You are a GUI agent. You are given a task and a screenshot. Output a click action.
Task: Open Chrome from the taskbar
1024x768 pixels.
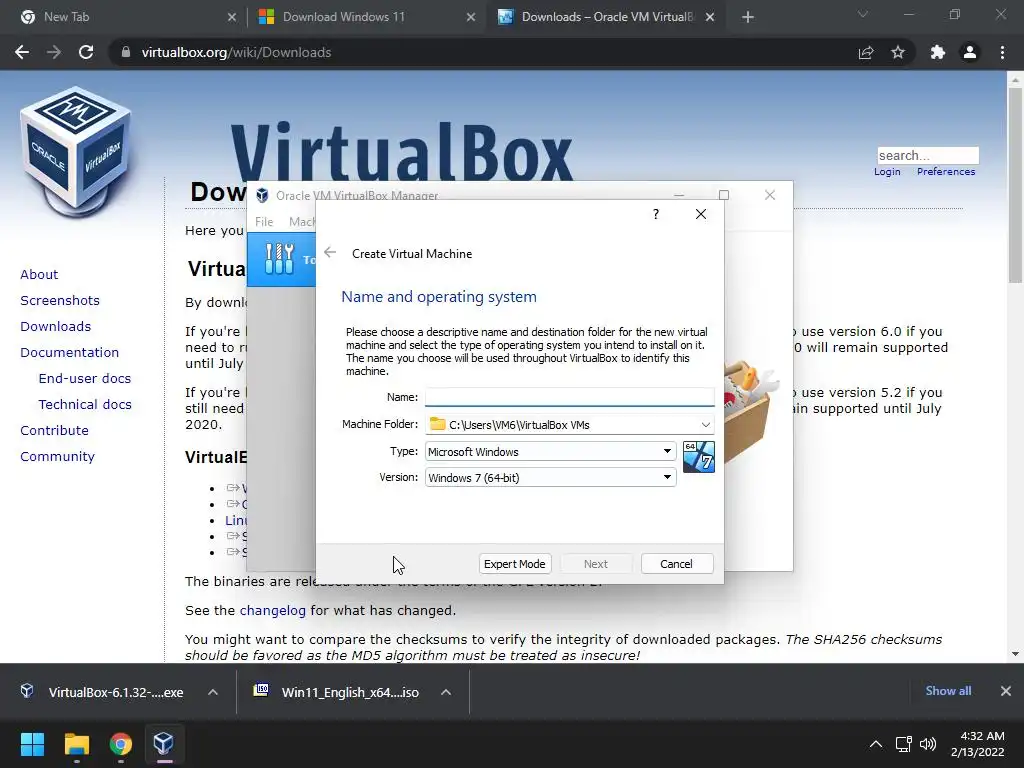click(x=120, y=744)
